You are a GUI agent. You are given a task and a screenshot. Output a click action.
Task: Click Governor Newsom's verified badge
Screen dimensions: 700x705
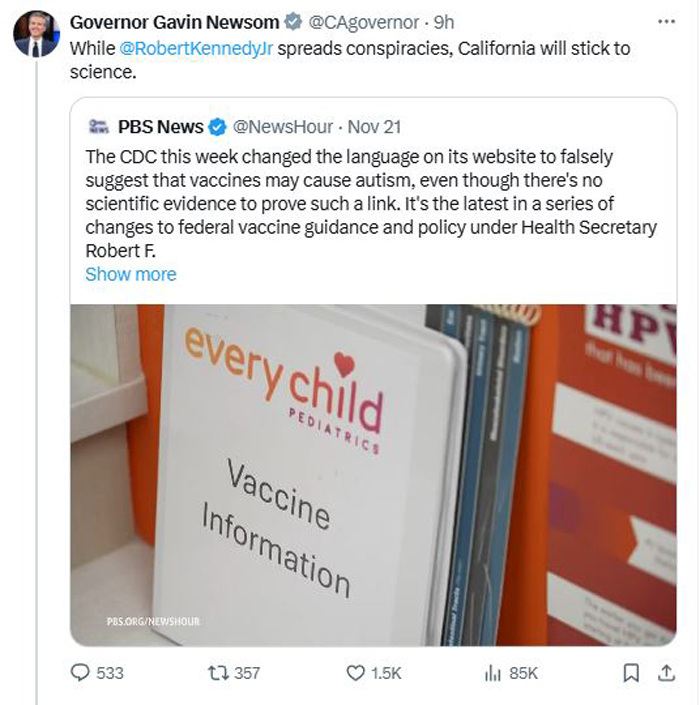[x=293, y=22]
